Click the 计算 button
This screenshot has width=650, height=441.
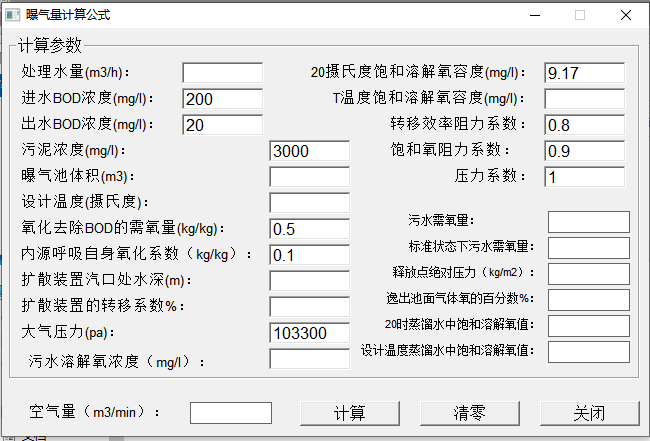coord(350,413)
